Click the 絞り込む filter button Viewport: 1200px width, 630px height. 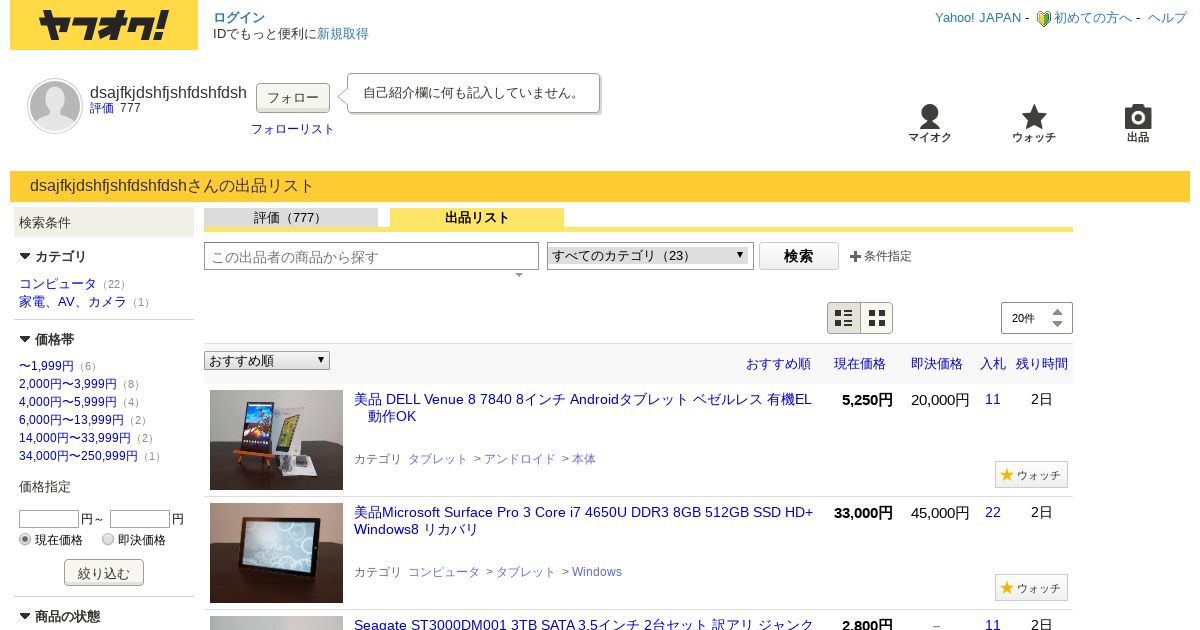pyautogui.click(x=104, y=573)
